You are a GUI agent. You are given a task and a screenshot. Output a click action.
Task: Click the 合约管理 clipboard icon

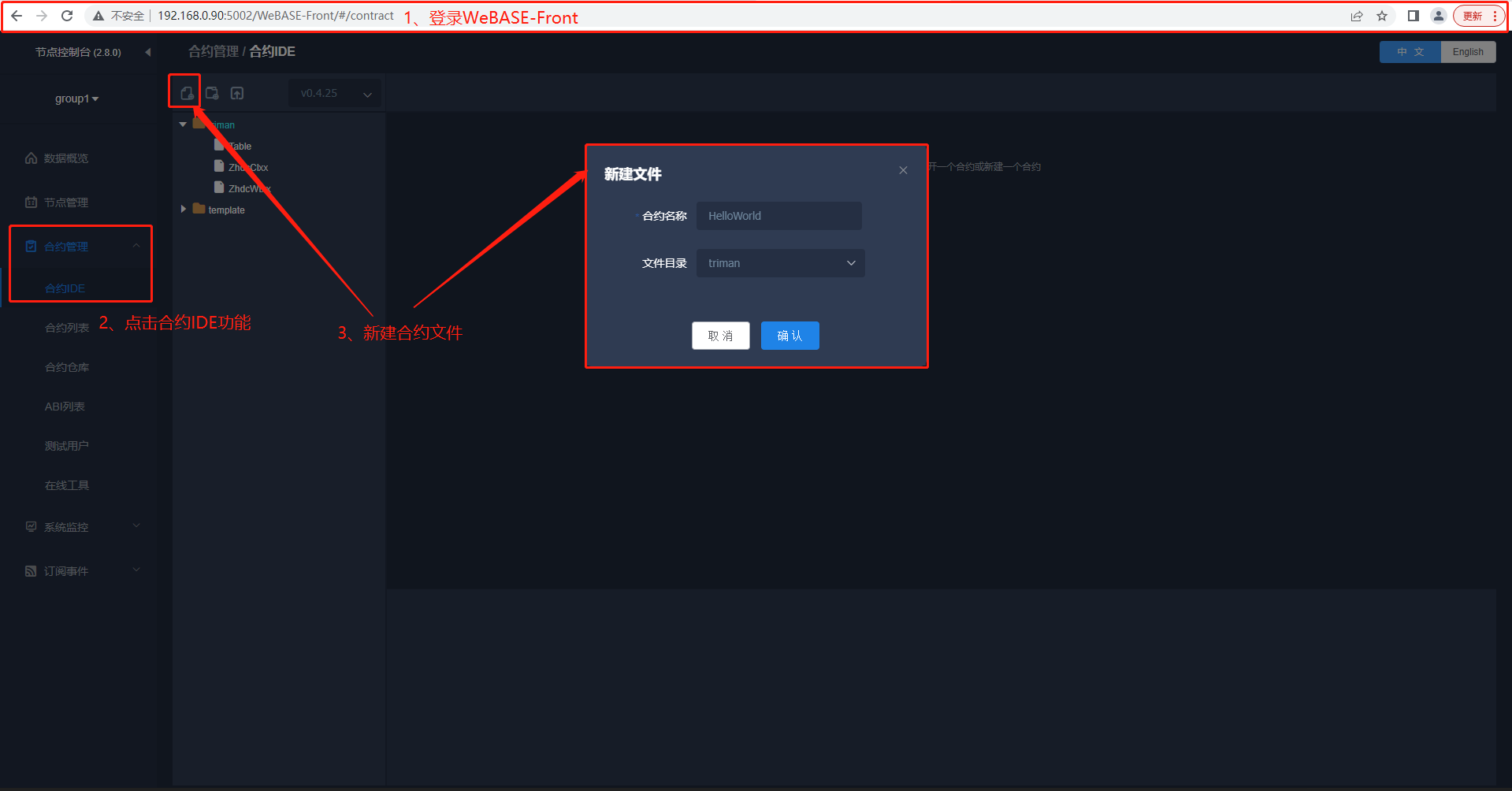pyautogui.click(x=31, y=246)
